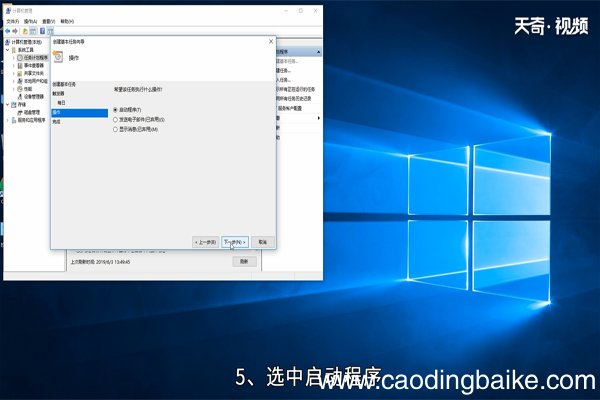Toggle the show/hide console tree toolbar icon
600x400 pixels.
pyautogui.click(x=33, y=31)
